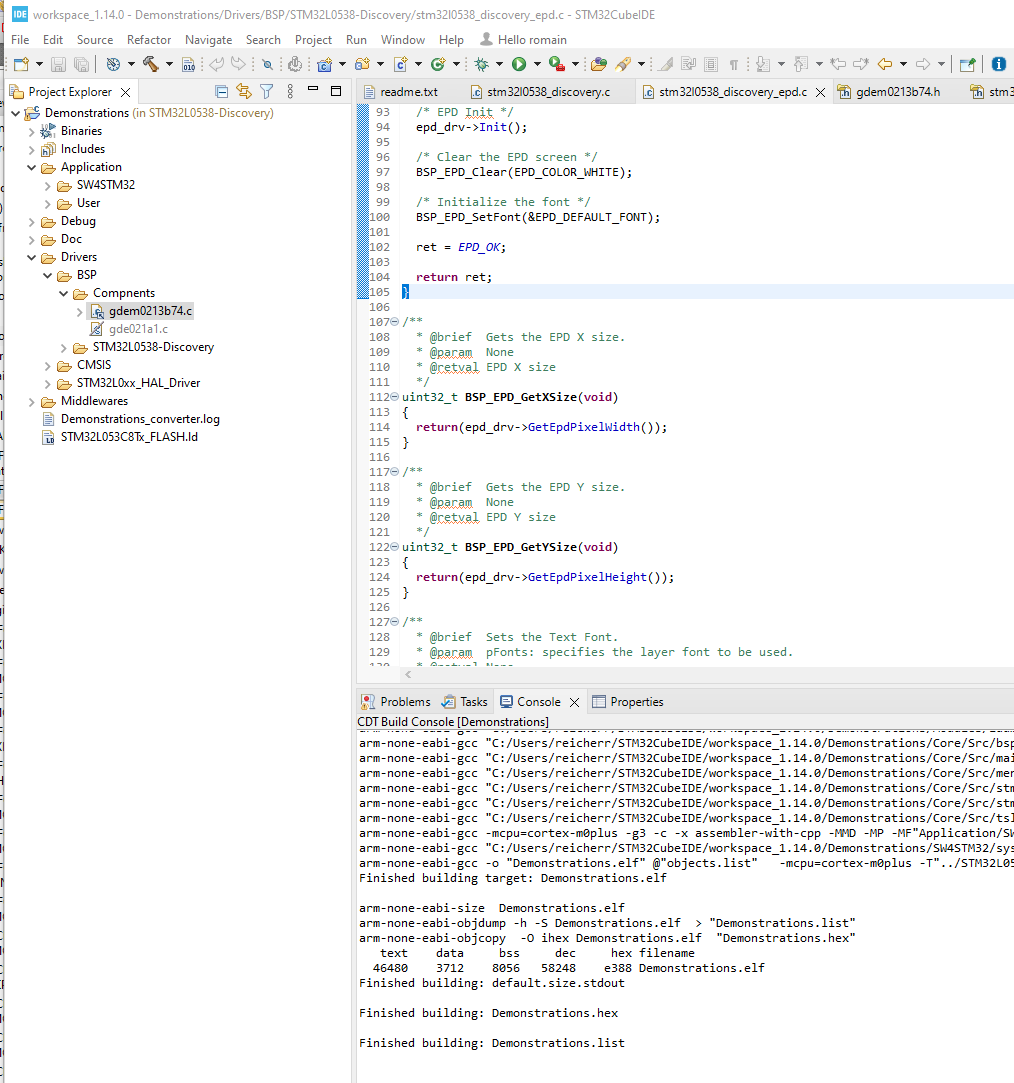The width and height of the screenshot is (1014, 1083).
Task: Build the project using the hammer icon
Action: pyautogui.click(x=151, y=63)
